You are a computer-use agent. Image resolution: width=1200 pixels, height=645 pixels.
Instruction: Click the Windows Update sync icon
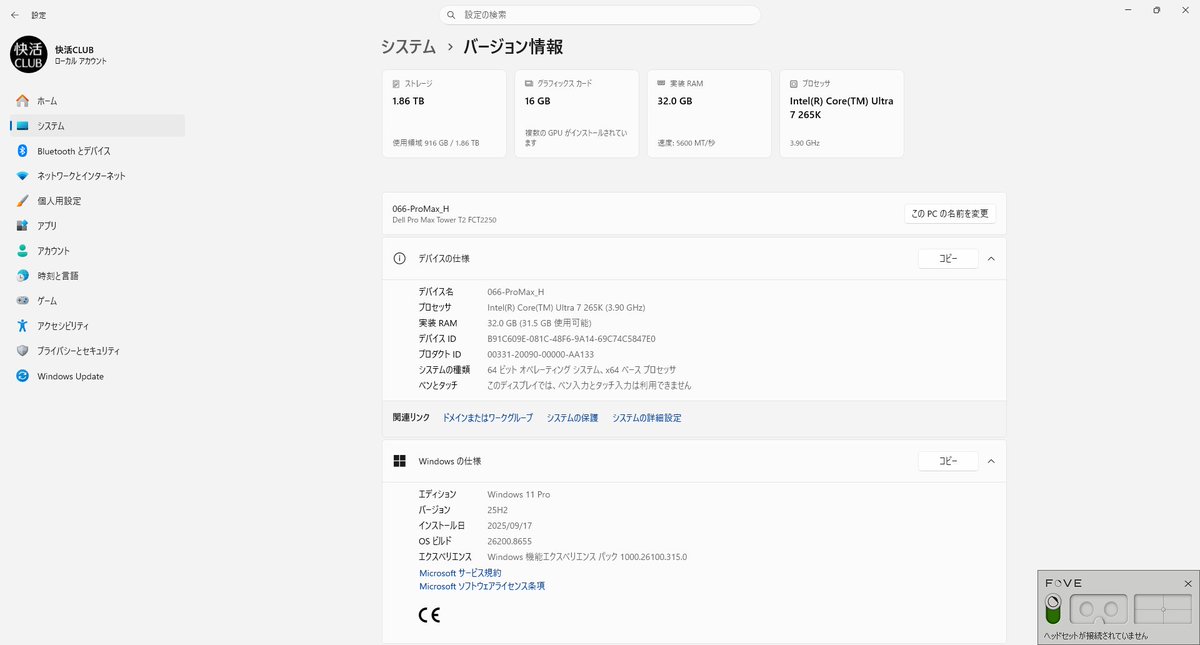22,376
